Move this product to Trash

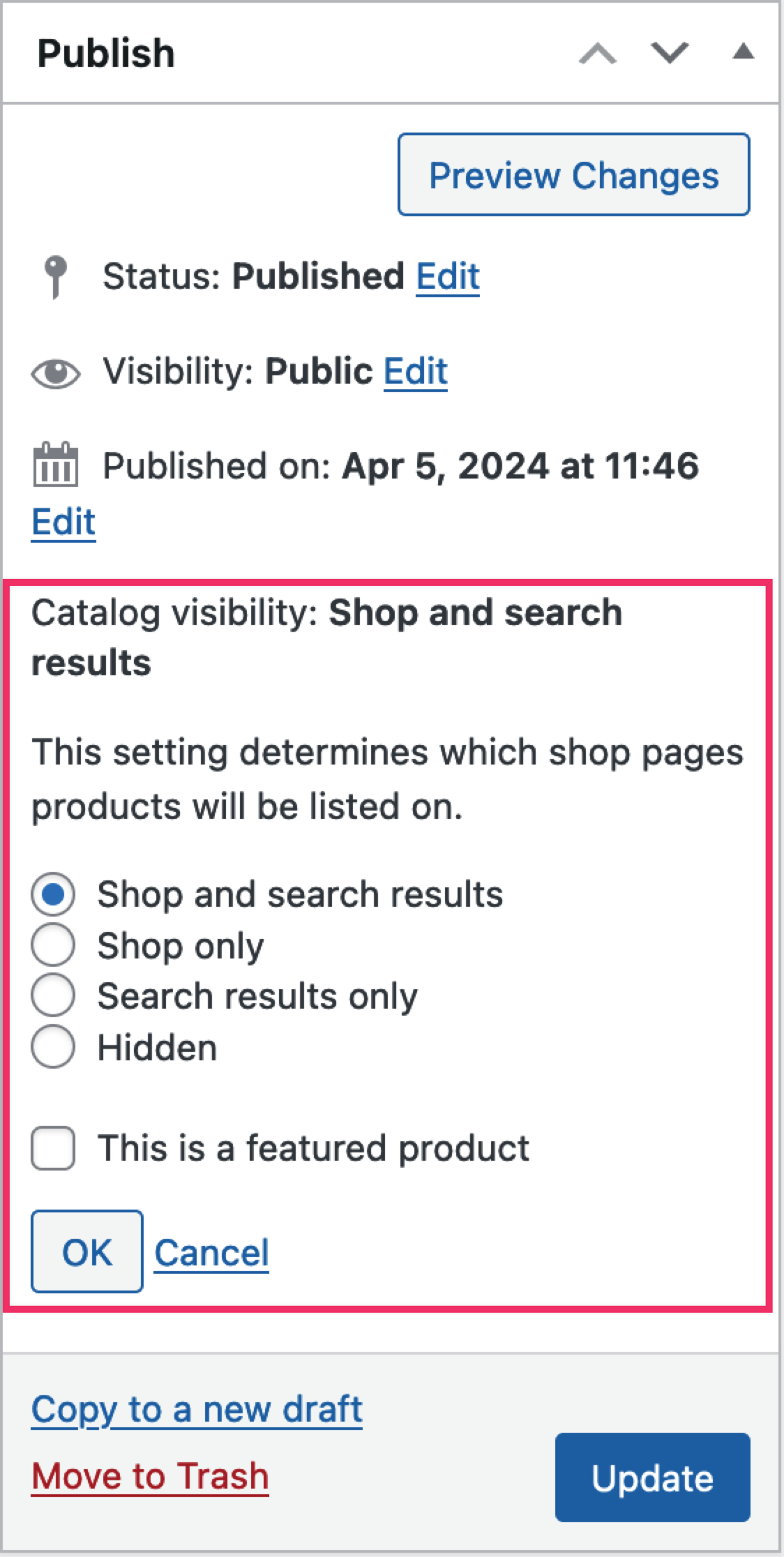click(x=150, y=1474)
